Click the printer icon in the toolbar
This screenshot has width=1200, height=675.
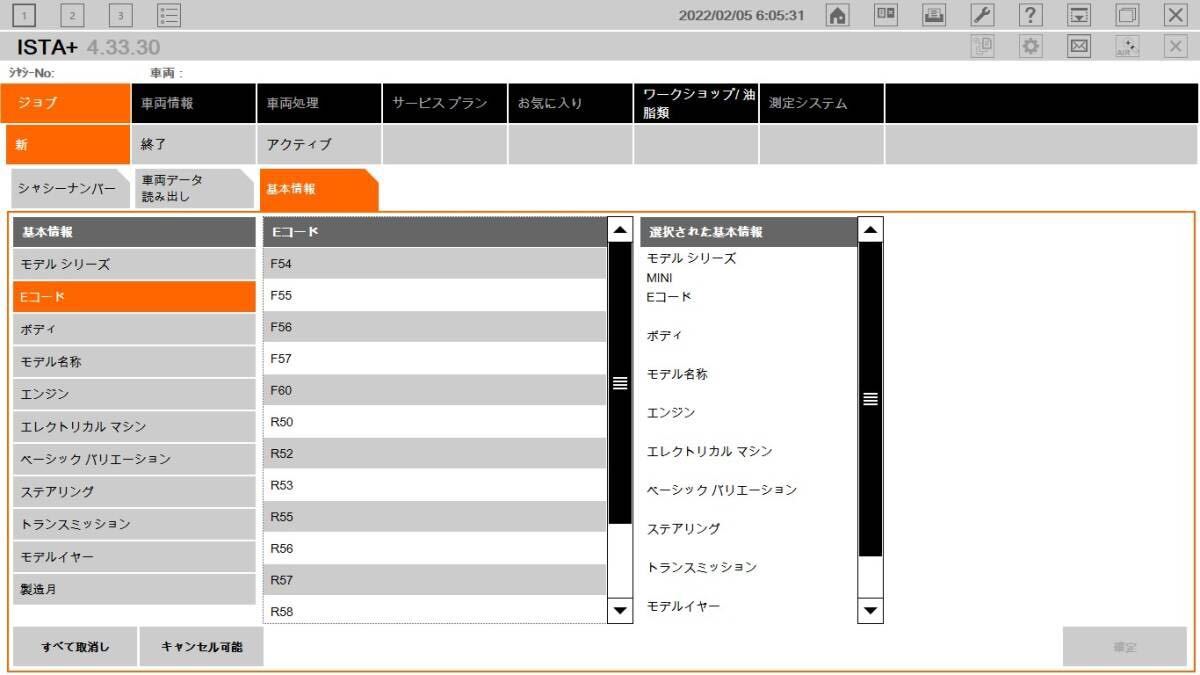[x=934, y=15]
